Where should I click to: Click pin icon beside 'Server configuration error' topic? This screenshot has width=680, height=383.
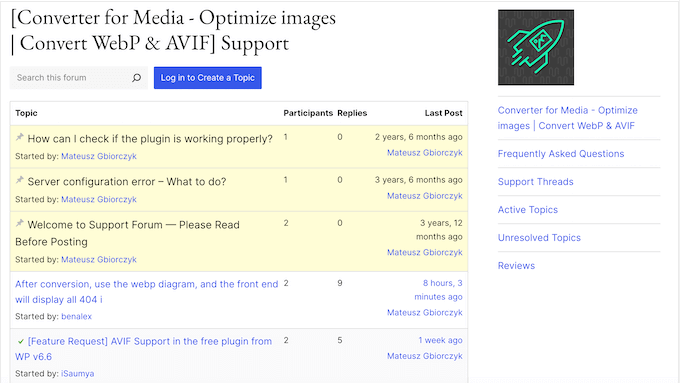(20, 180)
